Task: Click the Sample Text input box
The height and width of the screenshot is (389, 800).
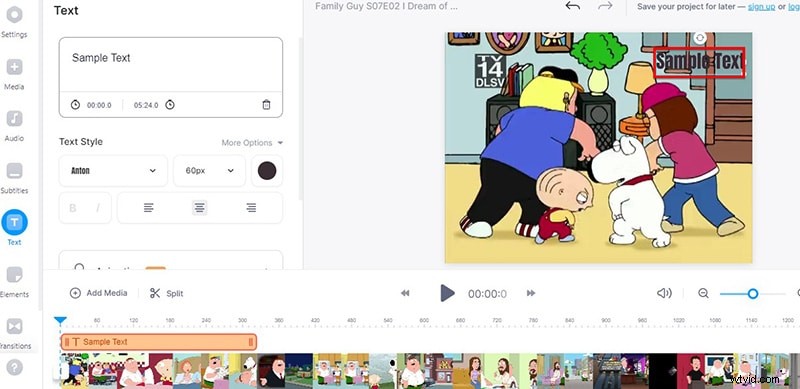Action: point(171,65)
